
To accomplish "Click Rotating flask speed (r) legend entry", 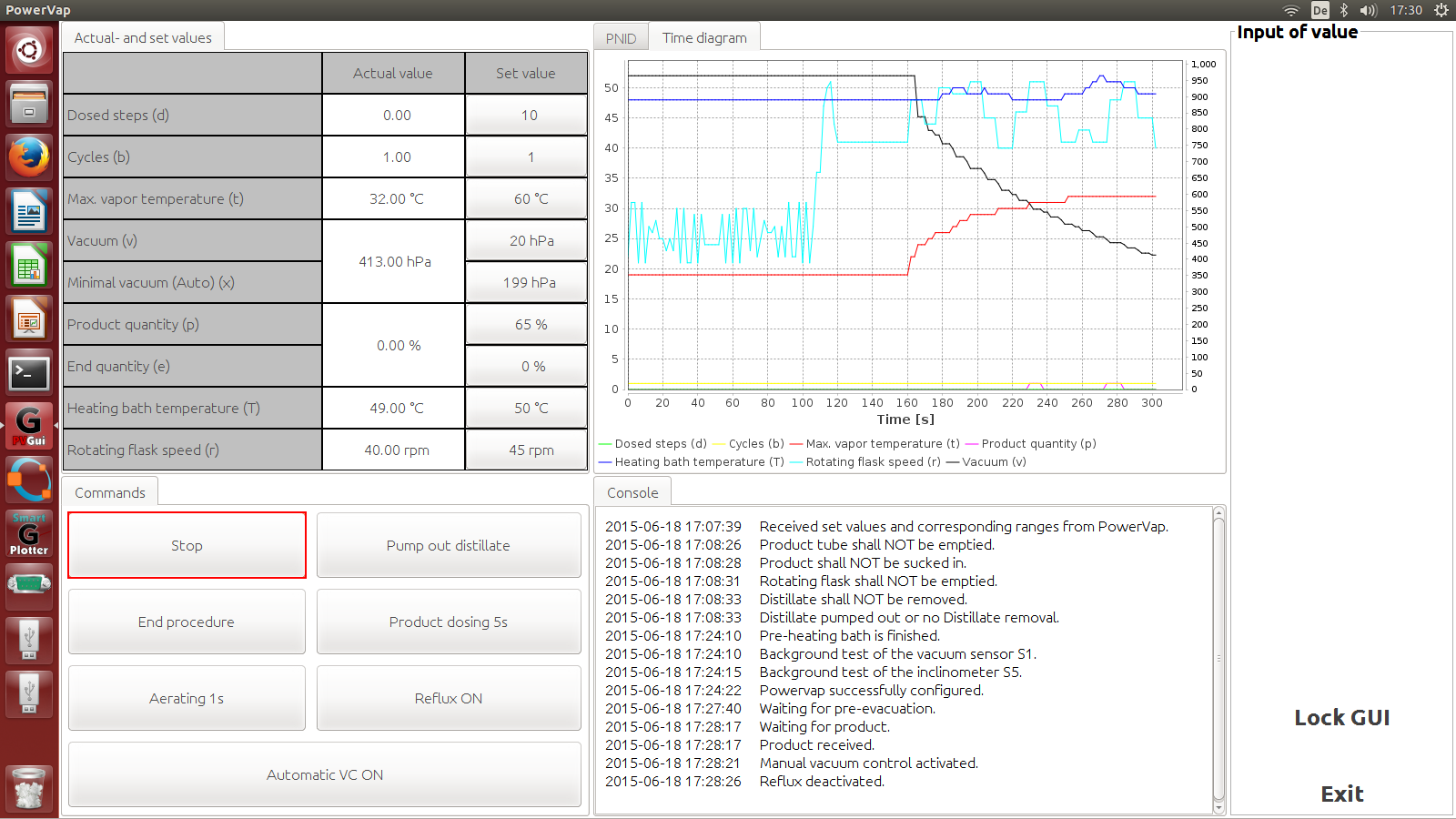I will pos(865,461).
